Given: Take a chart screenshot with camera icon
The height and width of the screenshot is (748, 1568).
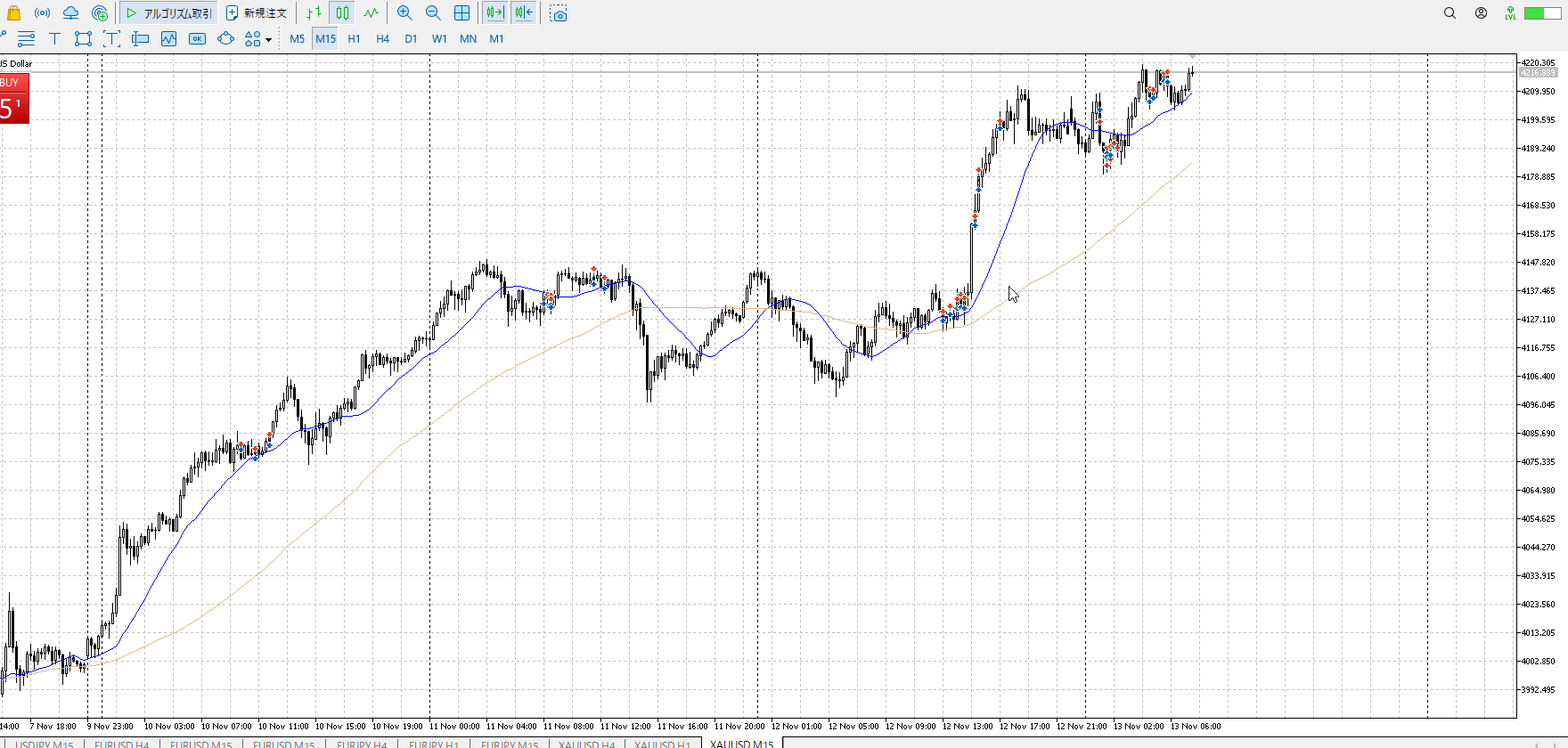Looking at the screenshot, I should (559, 13).
